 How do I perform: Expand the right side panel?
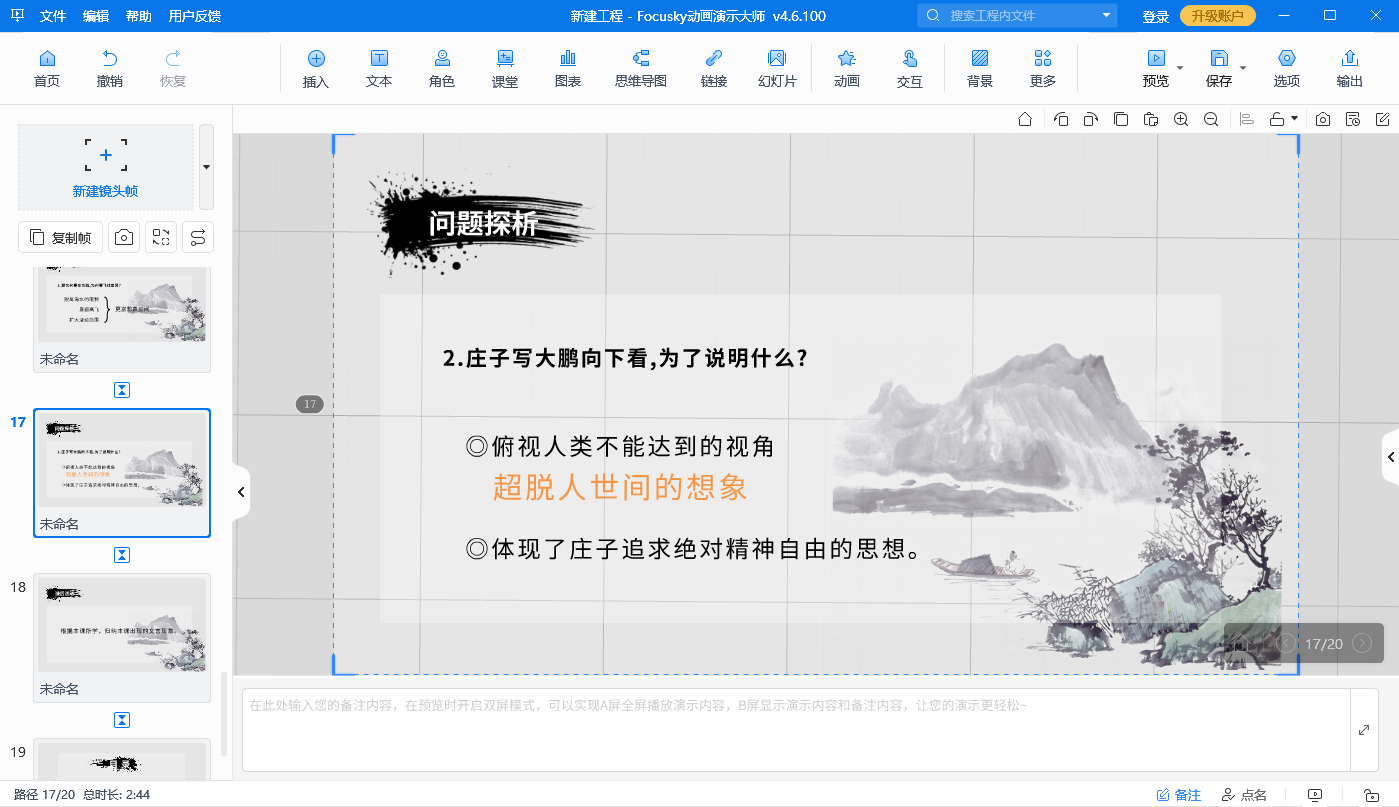pyautogui.click(x=1390, y=457)
